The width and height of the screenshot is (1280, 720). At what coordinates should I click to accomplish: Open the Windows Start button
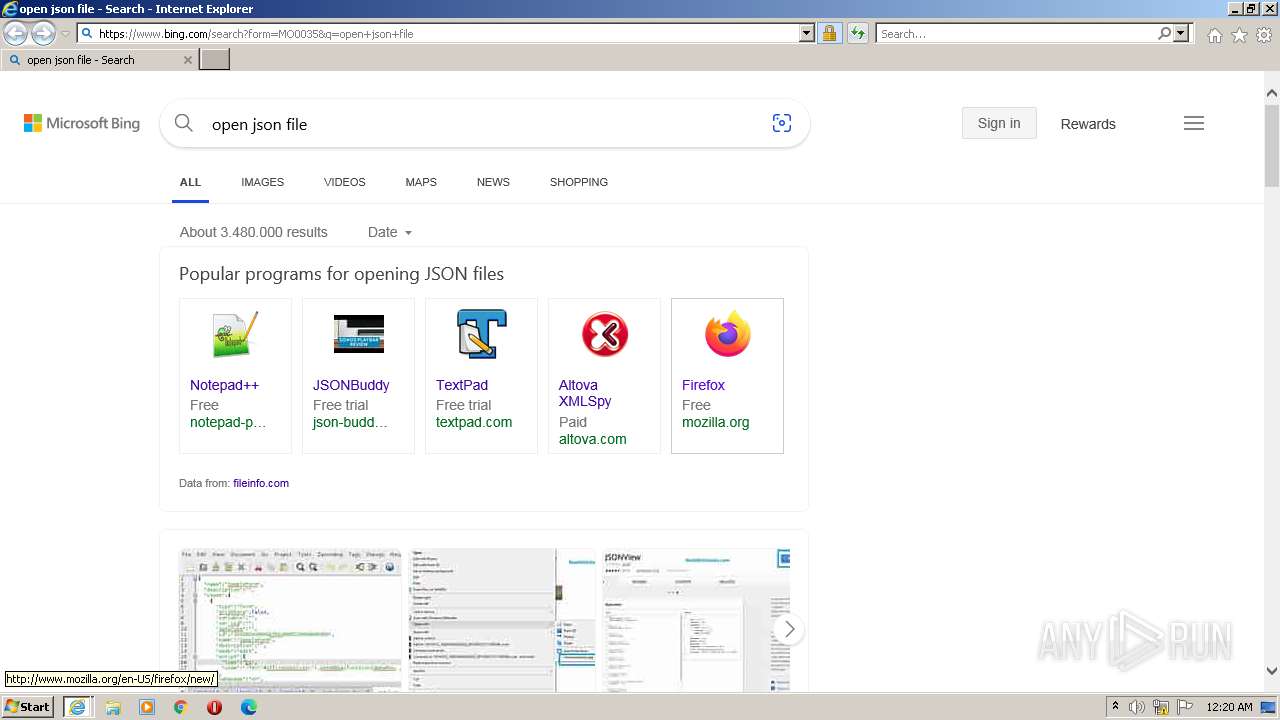28,707
